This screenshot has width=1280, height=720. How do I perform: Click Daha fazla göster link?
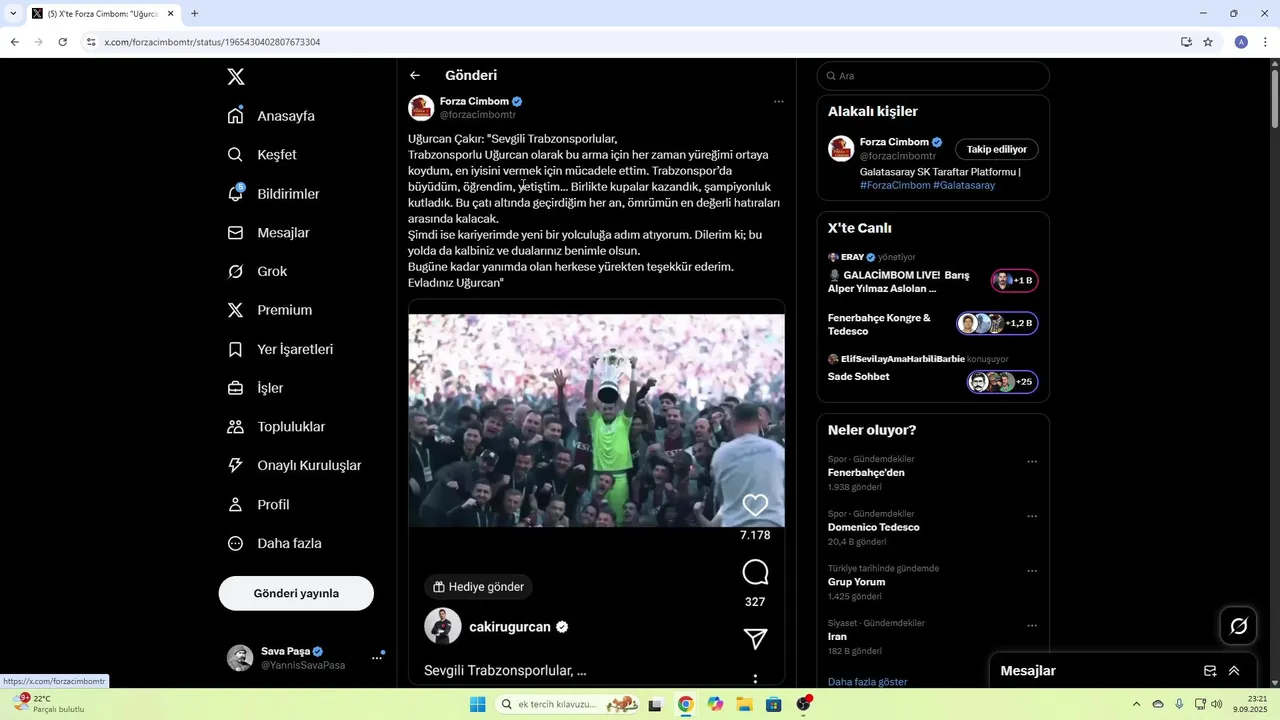coord(868,682)
